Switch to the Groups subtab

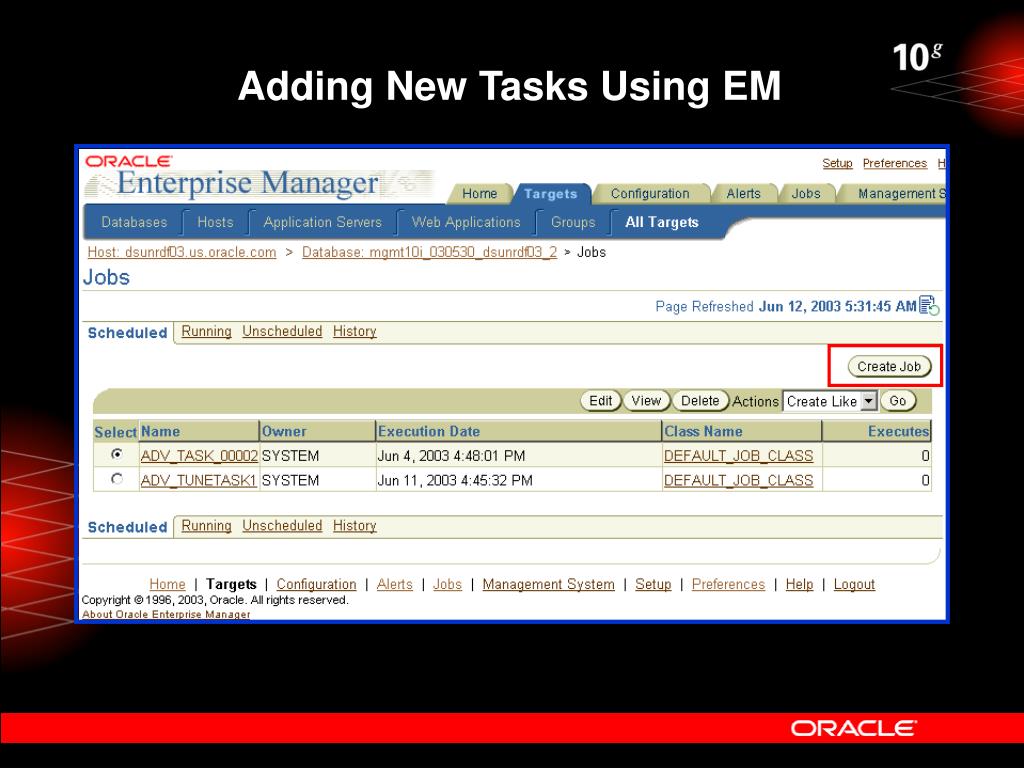573,222
